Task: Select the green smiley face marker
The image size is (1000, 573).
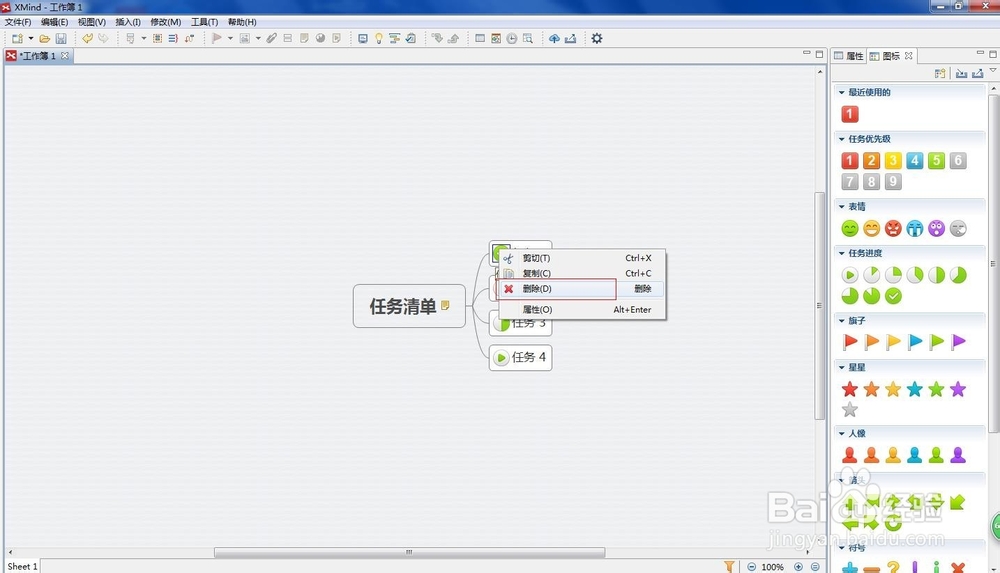Action: click(x=849, y=228)
